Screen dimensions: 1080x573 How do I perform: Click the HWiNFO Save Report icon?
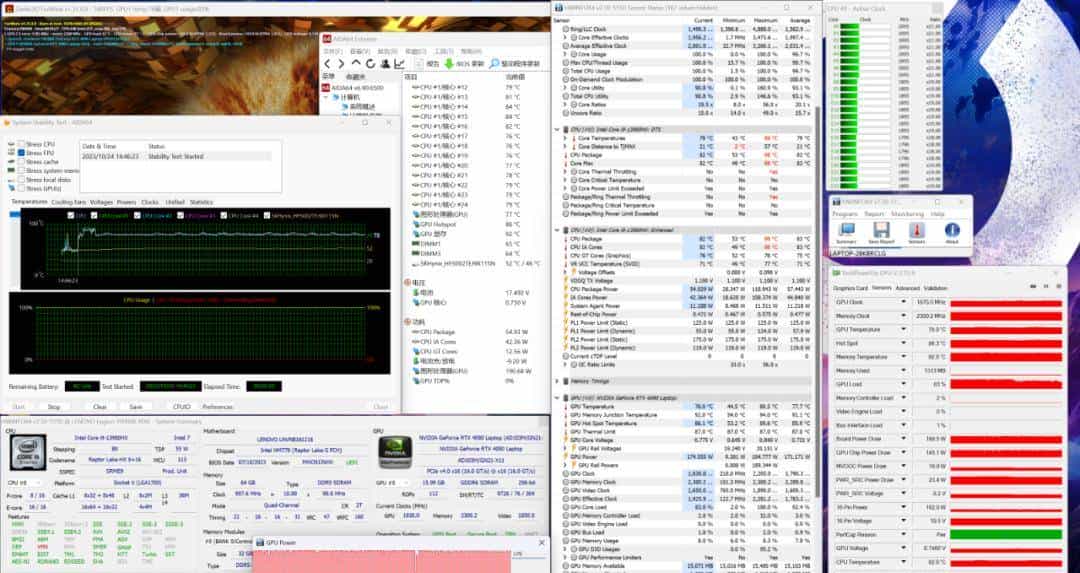coord(881,231)
